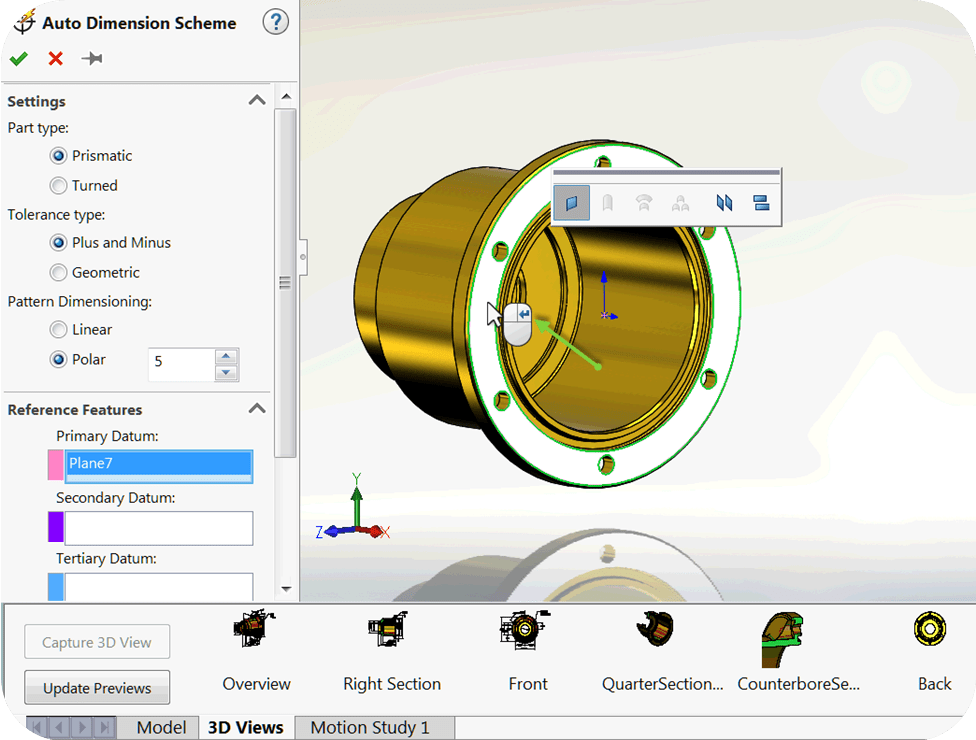Click the panel vertical scrollbar thumb
Image resolution: width=976 pixels, height=740 pixels.
[285, 283]
